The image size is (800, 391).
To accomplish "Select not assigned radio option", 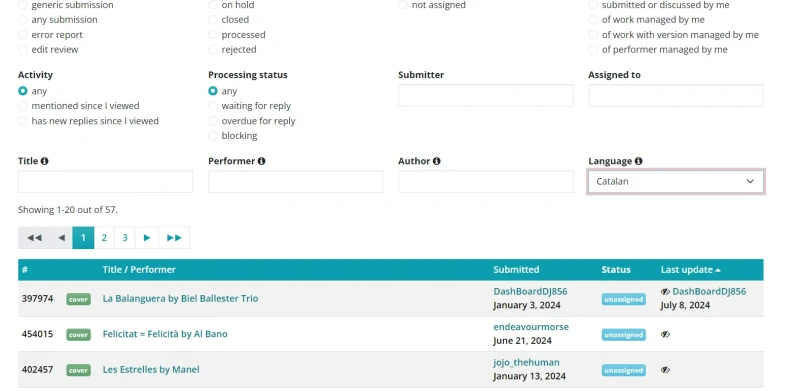I will point(403,5).
